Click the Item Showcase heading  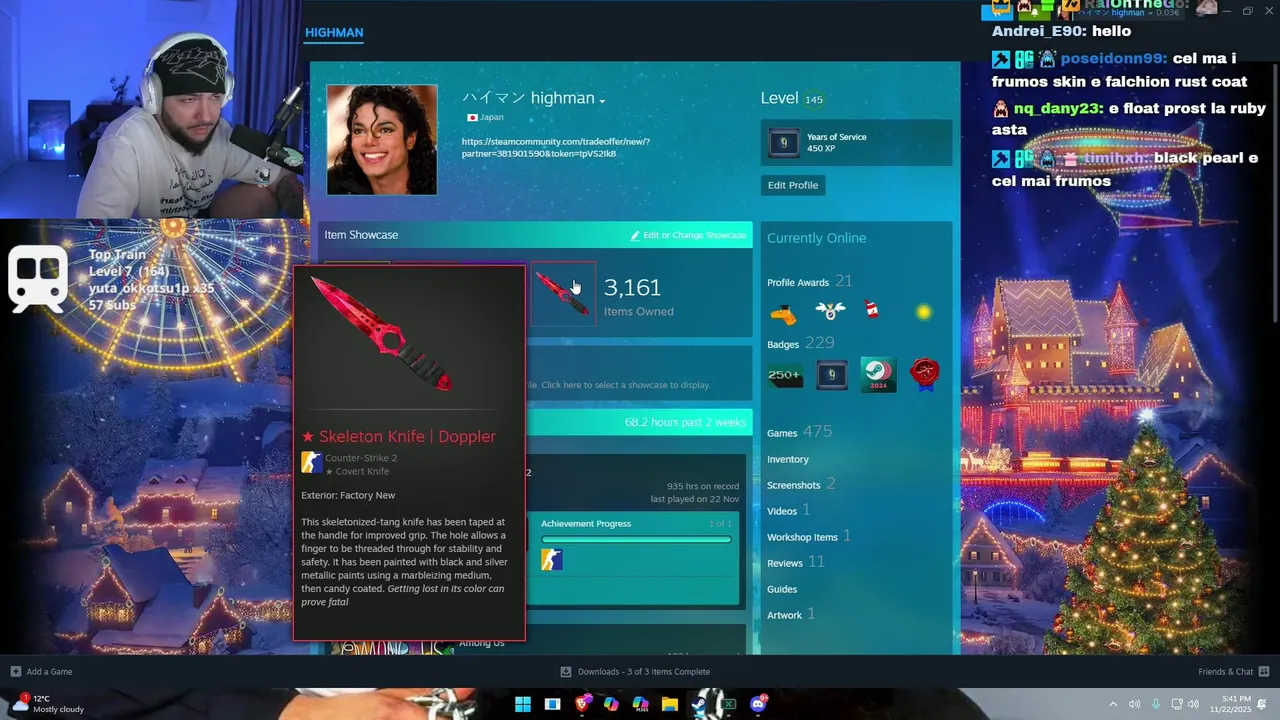(361, 235)
